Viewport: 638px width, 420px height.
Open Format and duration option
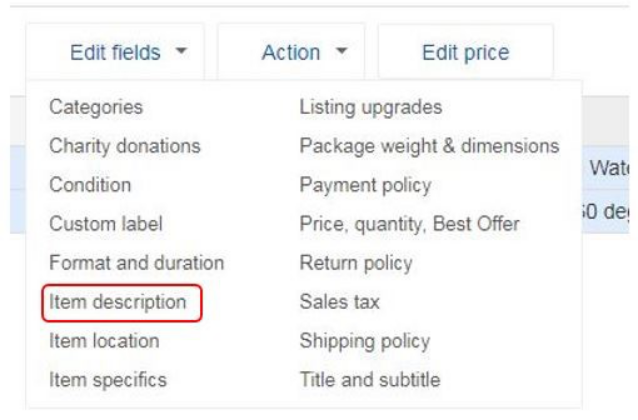(136, 263)
